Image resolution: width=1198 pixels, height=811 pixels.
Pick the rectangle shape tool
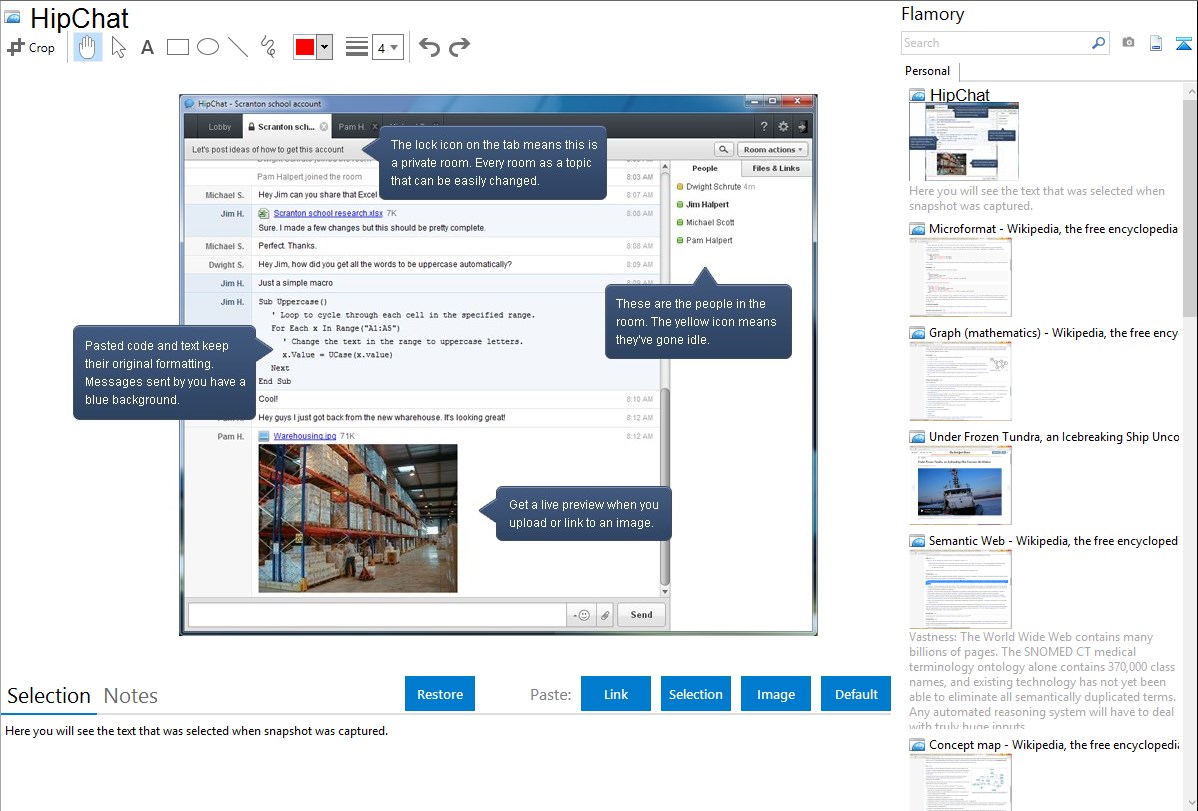[x=177, y=47]
